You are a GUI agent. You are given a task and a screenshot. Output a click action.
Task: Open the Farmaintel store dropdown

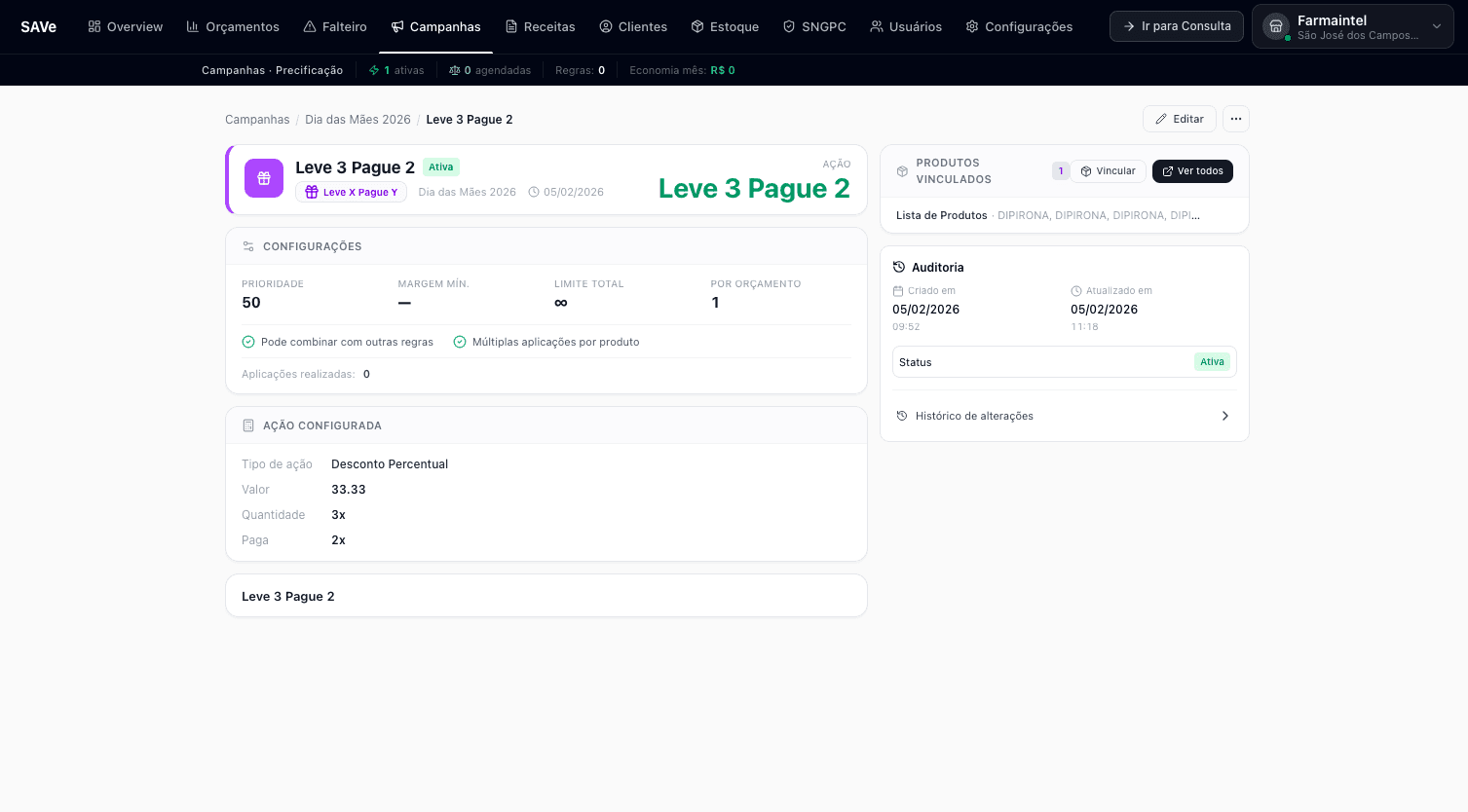click(1436, 27)
